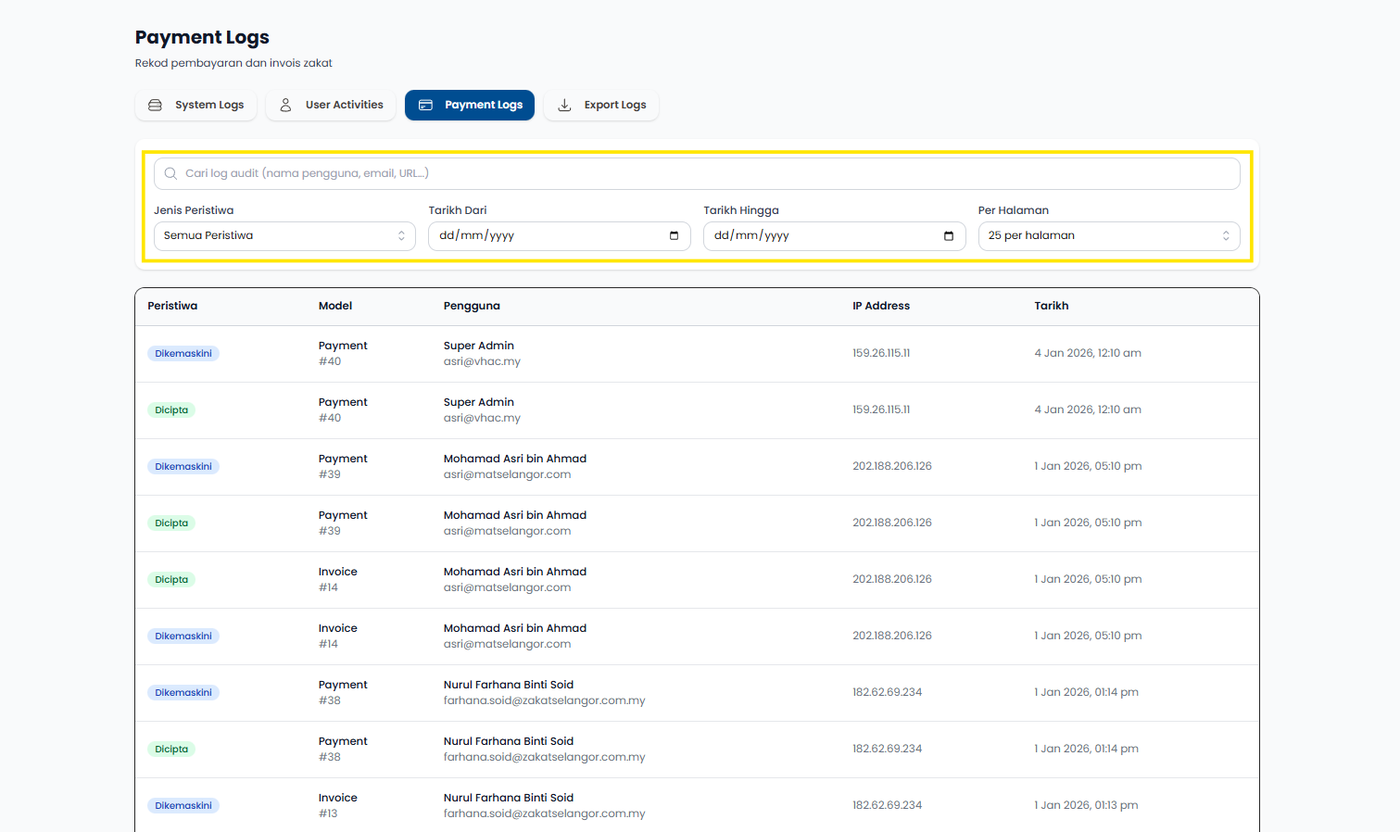The width and height of the screenshot is (1400, 832).
Task: Click the Dikemaskini badge for Payment #40
Action: tap(183, 354)
